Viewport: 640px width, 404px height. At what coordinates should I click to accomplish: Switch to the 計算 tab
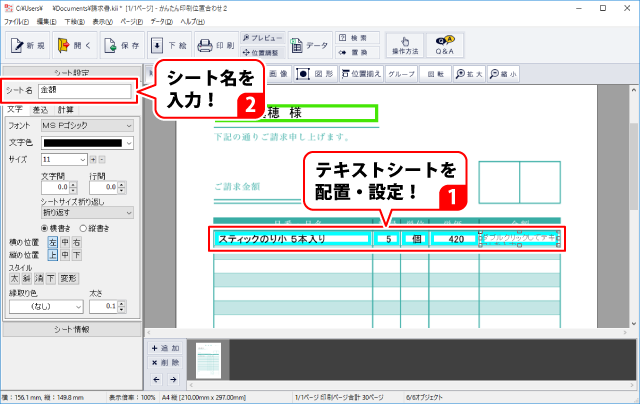pyautogui.click(x=65, y=110)
